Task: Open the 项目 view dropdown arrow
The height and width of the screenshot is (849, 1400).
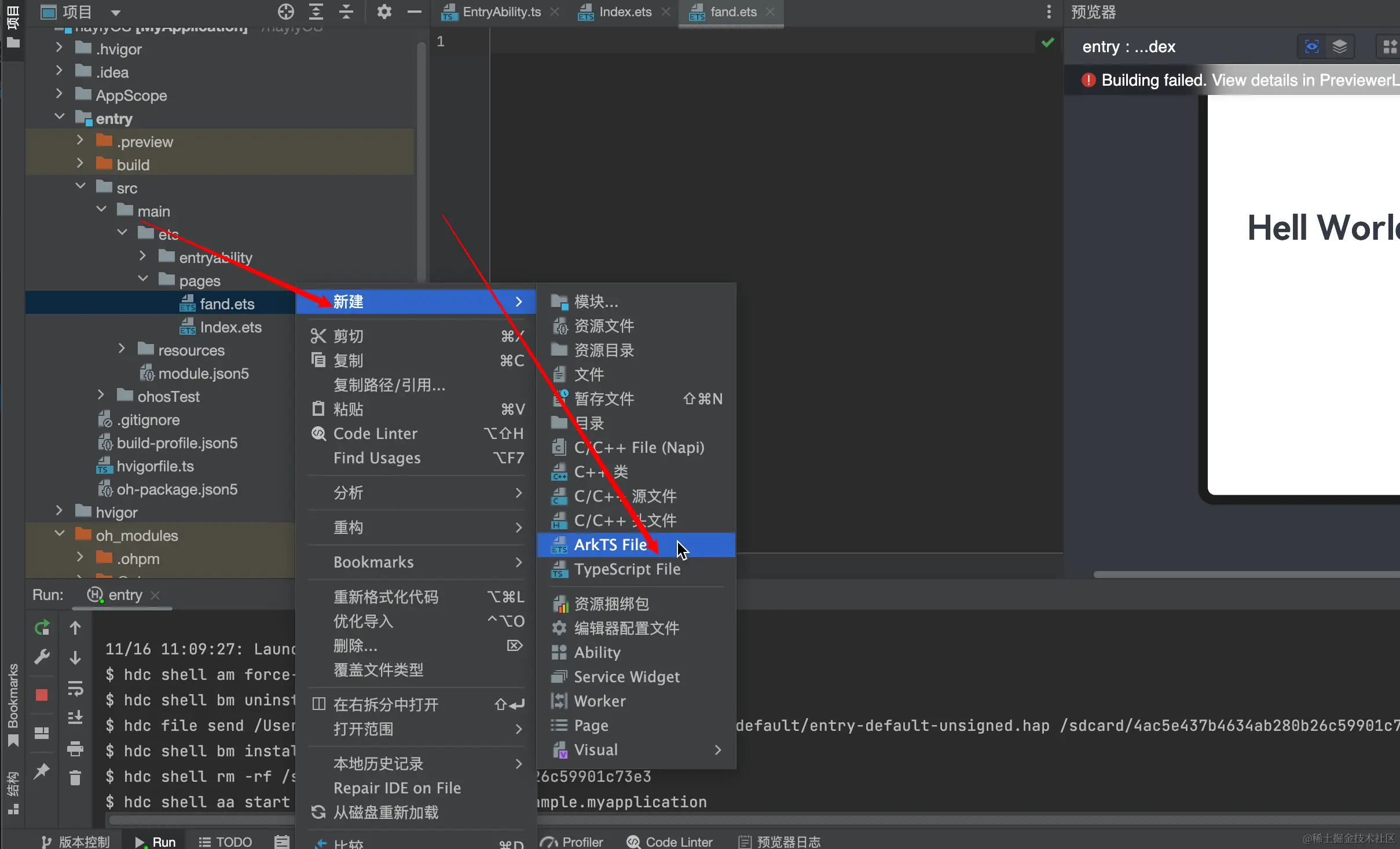Action: pyautogui.click(x=116, y=12)
